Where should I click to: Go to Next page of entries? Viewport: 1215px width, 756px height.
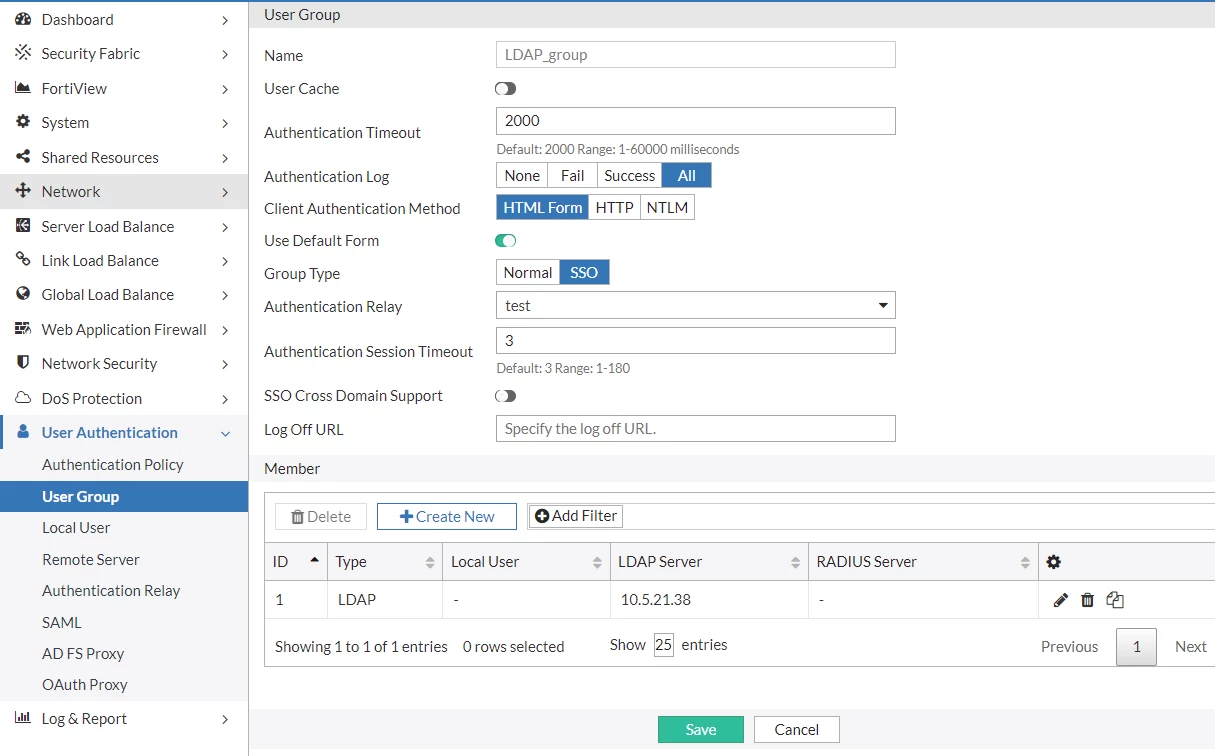[1190, 646]
